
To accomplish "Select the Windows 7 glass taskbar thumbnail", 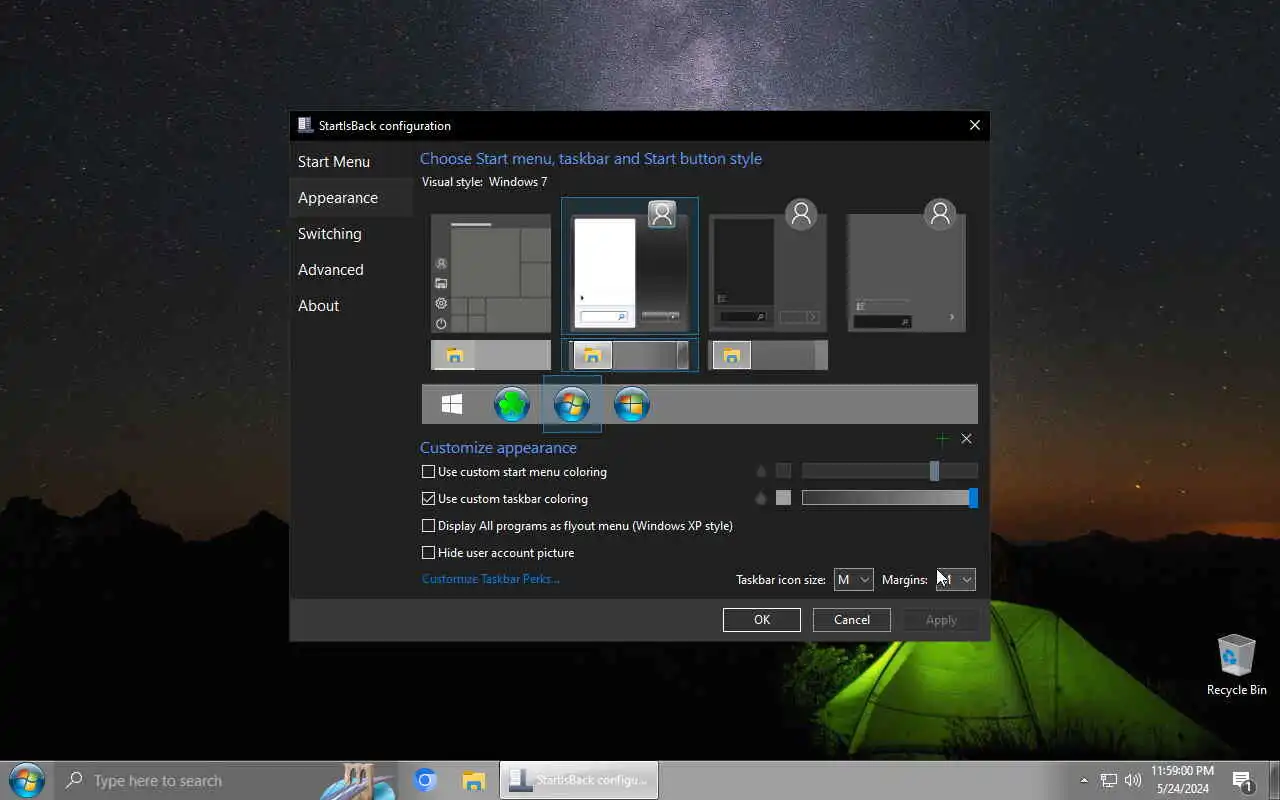I will click(630, 355).
